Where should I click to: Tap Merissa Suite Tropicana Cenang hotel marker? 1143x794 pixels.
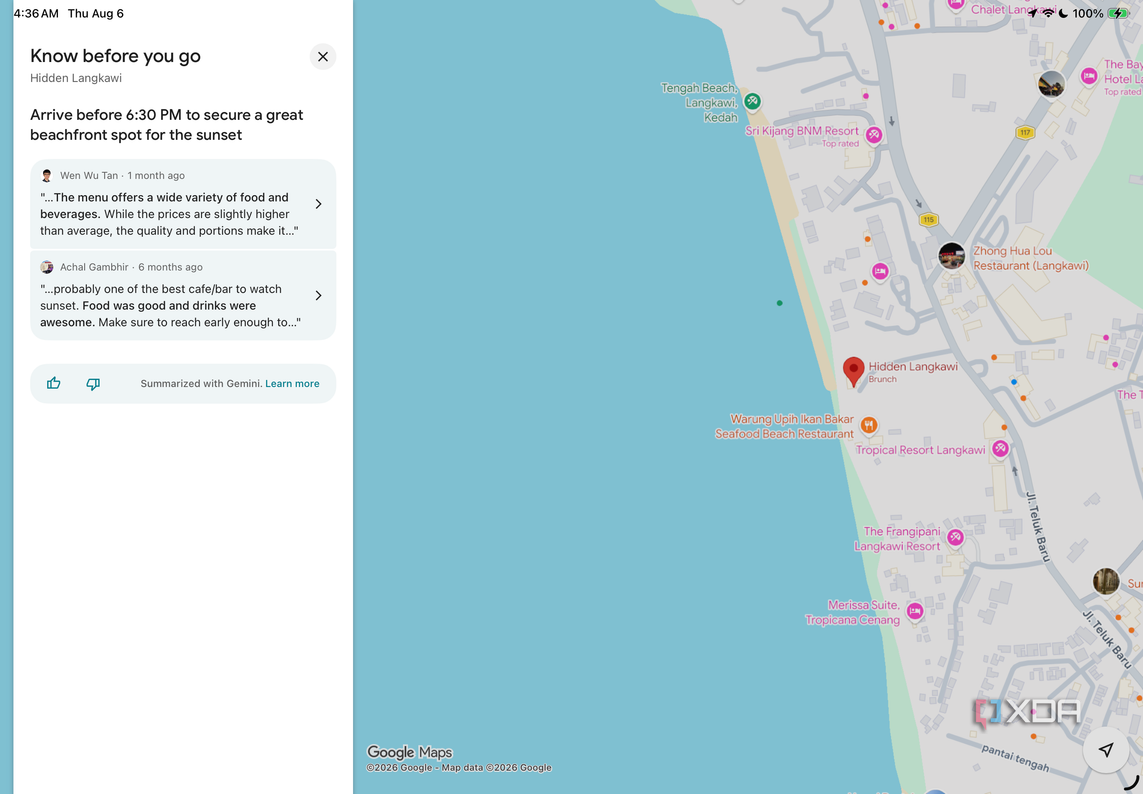point(915,611)
